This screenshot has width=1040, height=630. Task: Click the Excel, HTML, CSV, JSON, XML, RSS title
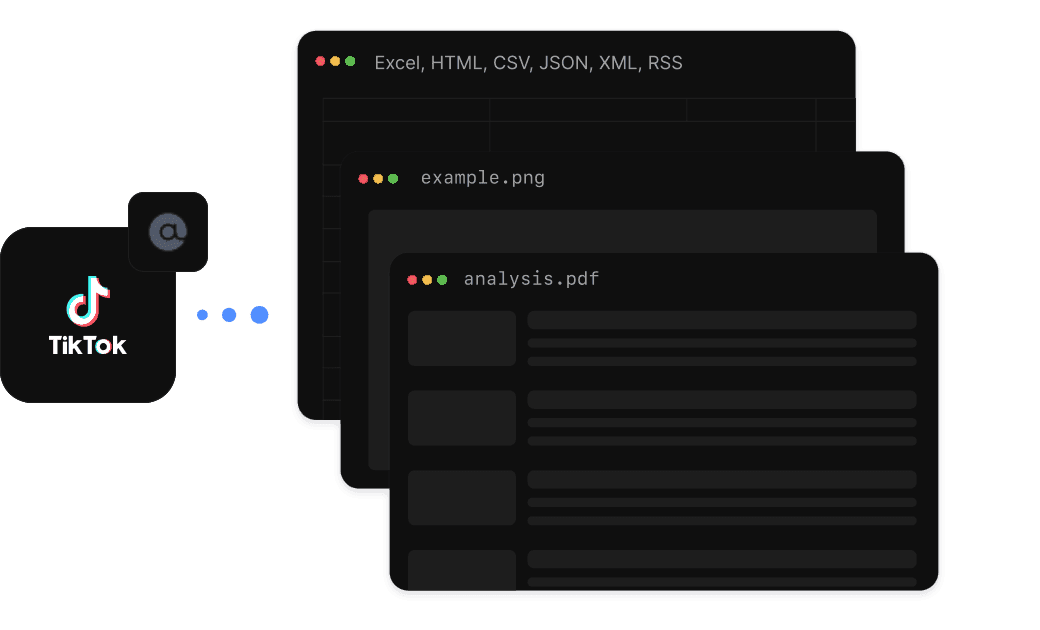coord(529,63)
